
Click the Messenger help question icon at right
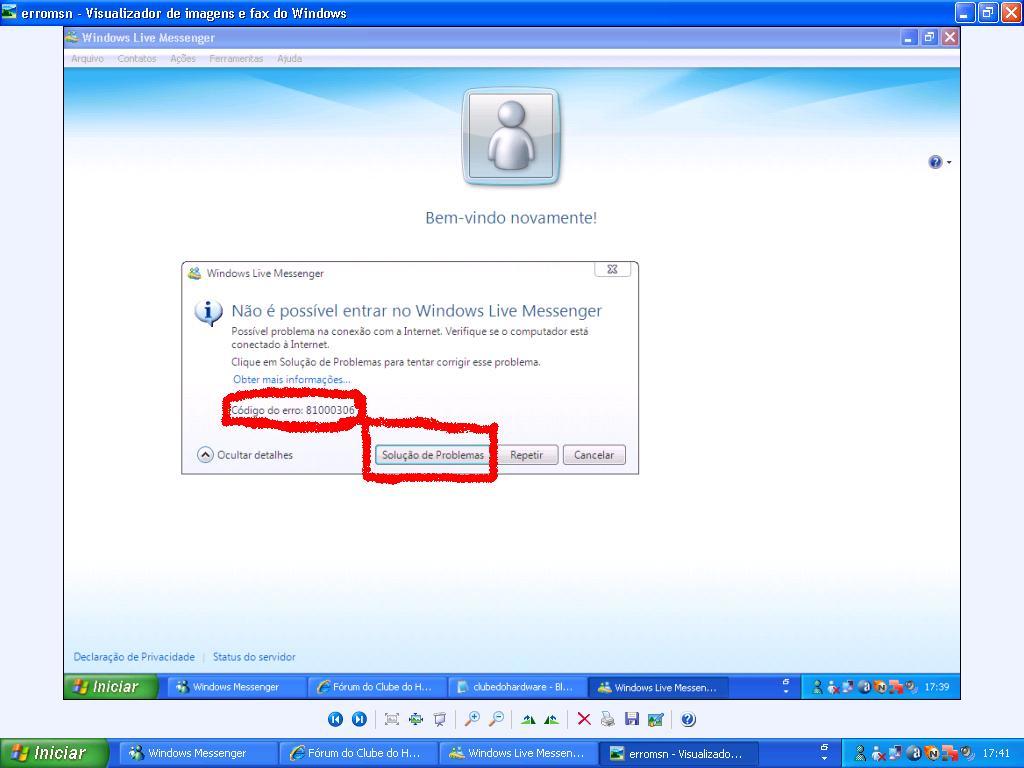(x=935, y=162)
